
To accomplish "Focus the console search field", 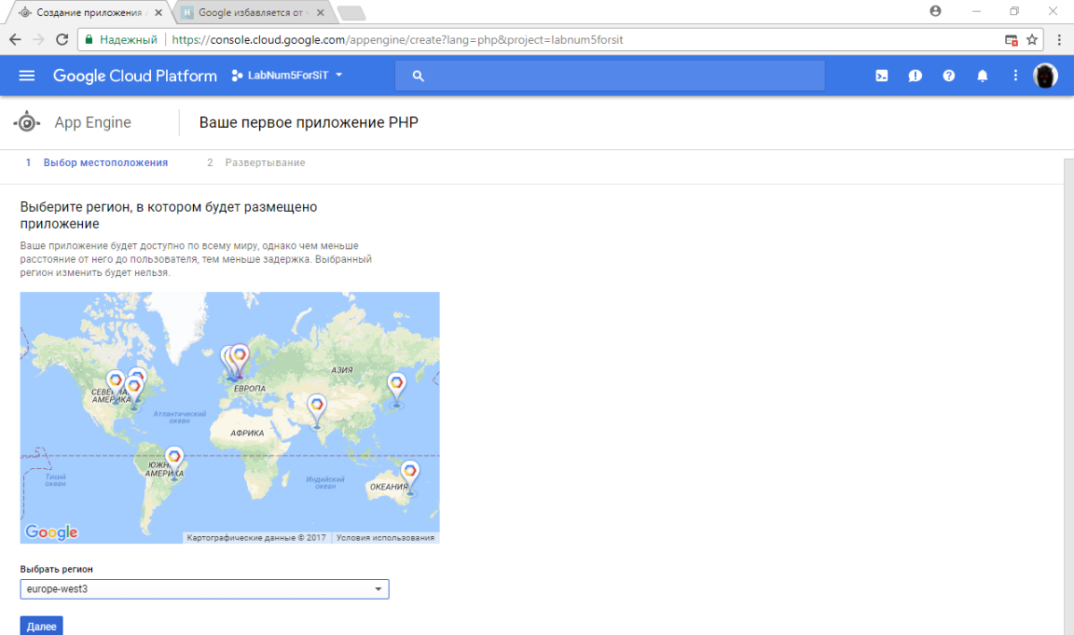I will 610,76.
